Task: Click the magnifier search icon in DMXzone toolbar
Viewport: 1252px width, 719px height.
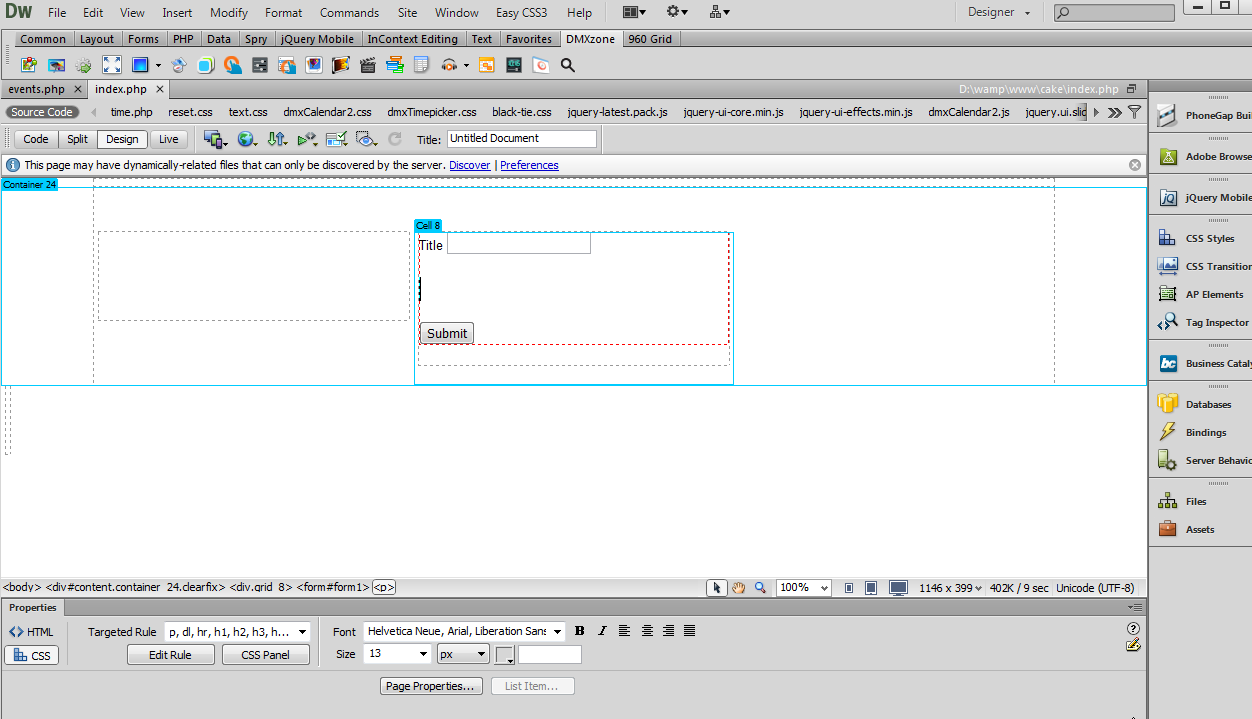Action: point(568,65)
